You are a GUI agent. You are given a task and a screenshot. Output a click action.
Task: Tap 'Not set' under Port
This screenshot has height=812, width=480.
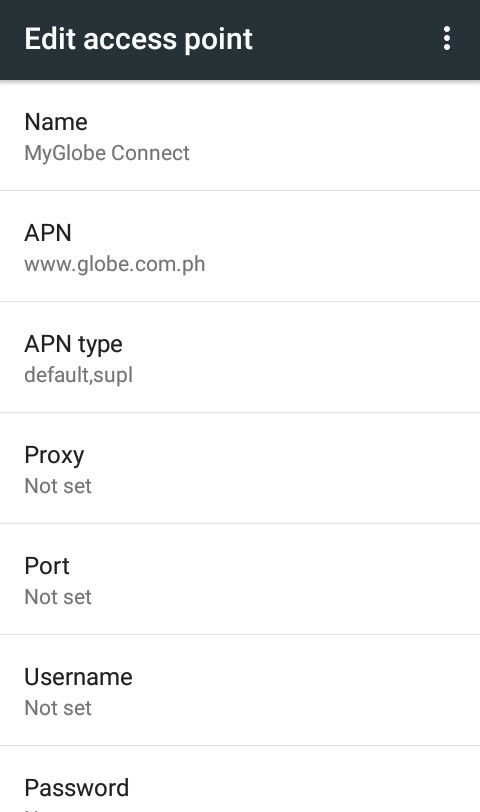58,597
